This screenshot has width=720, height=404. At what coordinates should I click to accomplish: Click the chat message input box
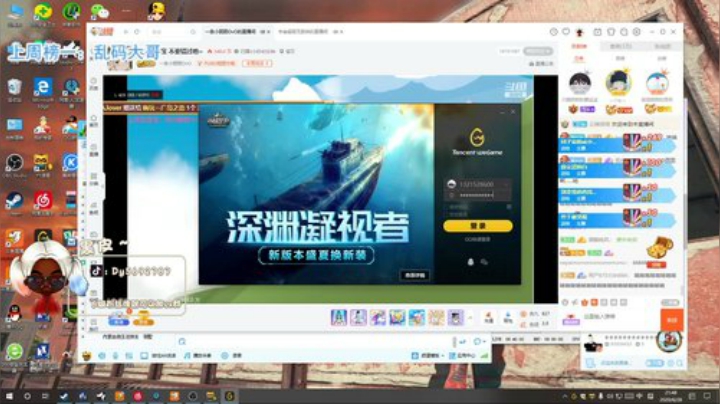[x=620, y=318]
